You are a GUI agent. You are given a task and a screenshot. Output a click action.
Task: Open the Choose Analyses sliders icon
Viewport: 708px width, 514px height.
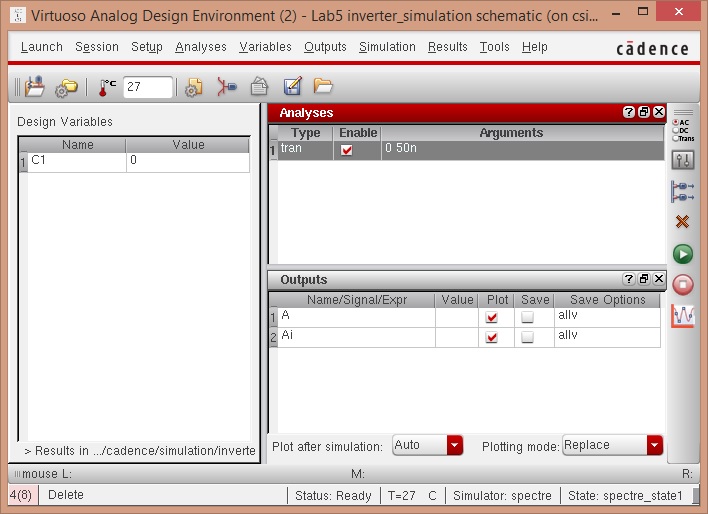683,159
